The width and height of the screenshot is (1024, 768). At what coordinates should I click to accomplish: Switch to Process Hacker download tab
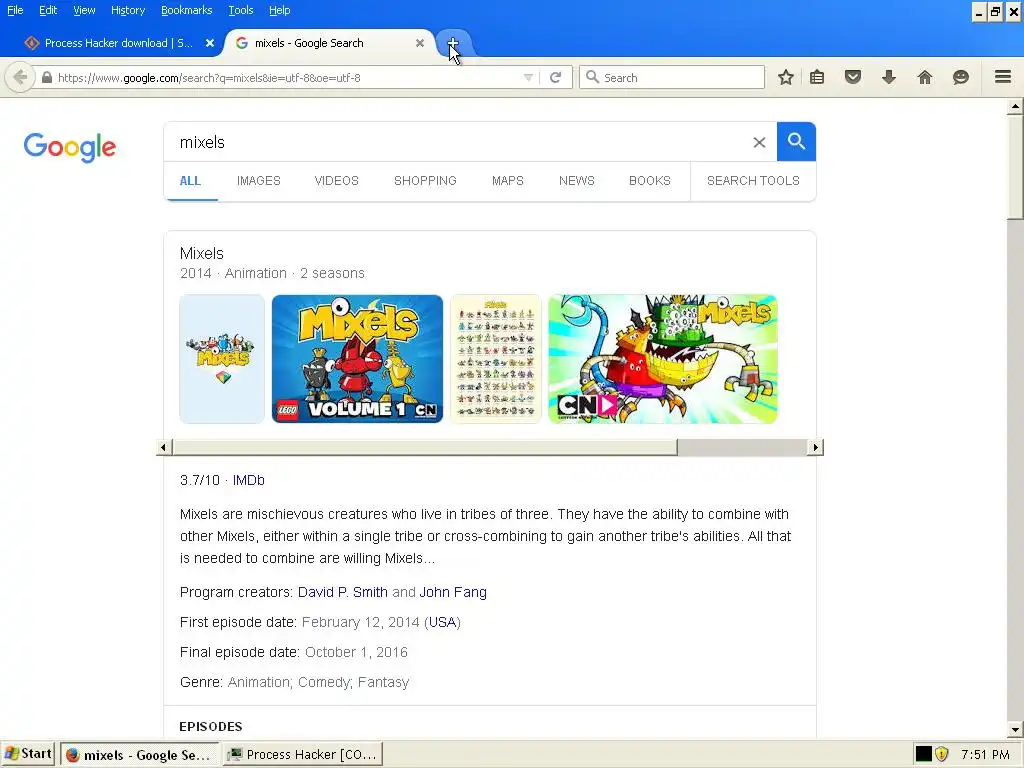tap(118, 43)
